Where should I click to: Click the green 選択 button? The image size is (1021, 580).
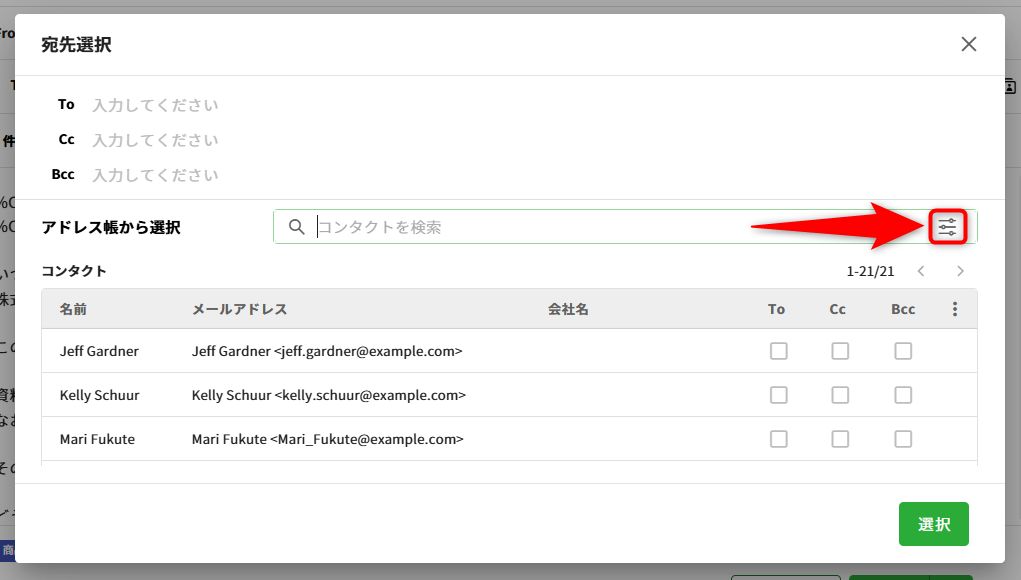pyautogui.click(x=933, y=524)
